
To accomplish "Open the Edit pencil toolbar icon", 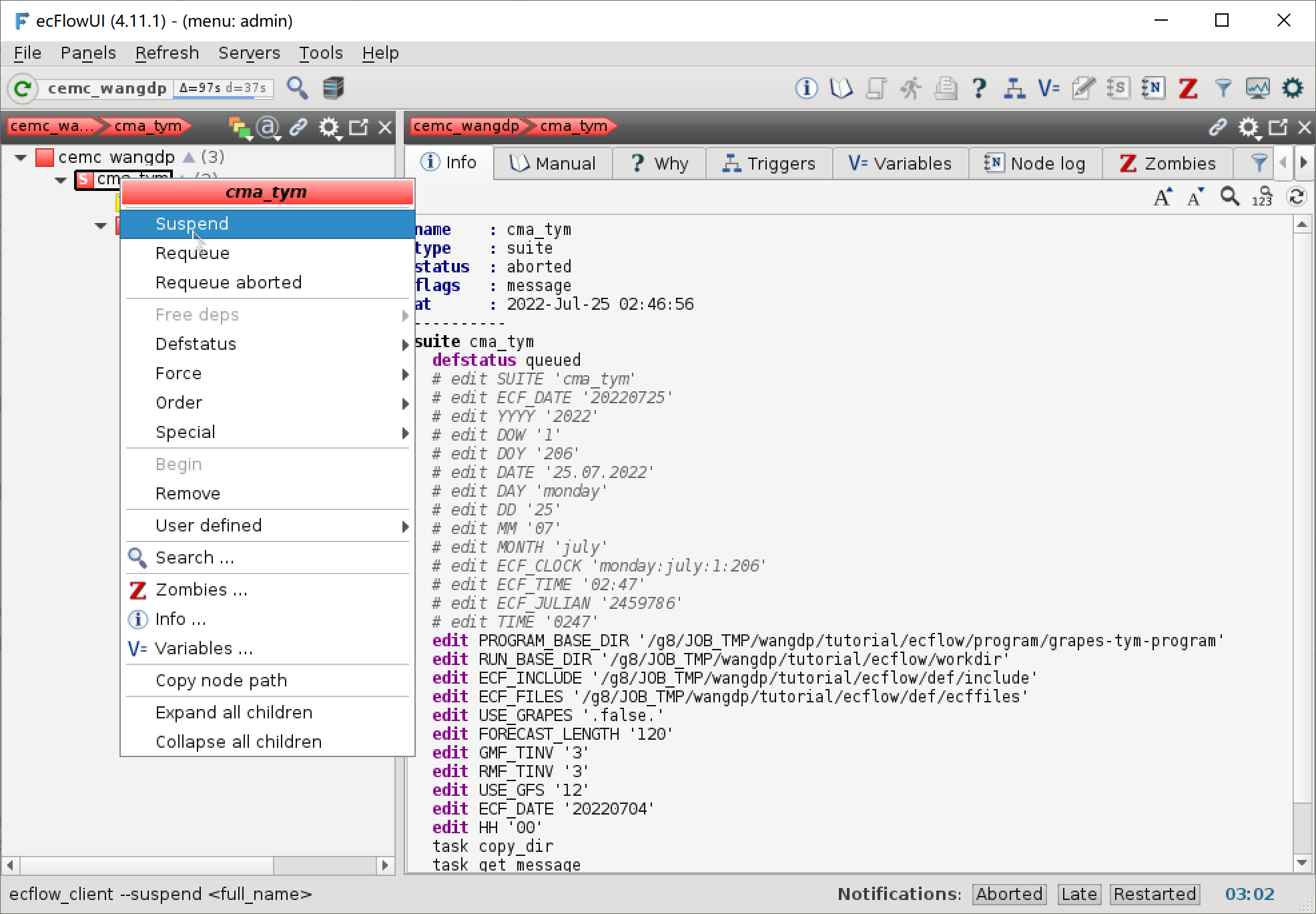I will tap(1084, 88).
